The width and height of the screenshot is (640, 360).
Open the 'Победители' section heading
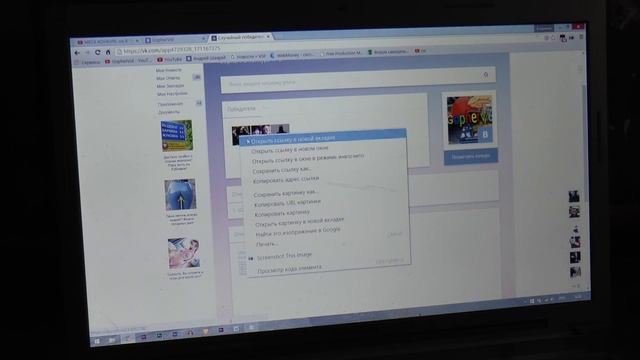241,109
